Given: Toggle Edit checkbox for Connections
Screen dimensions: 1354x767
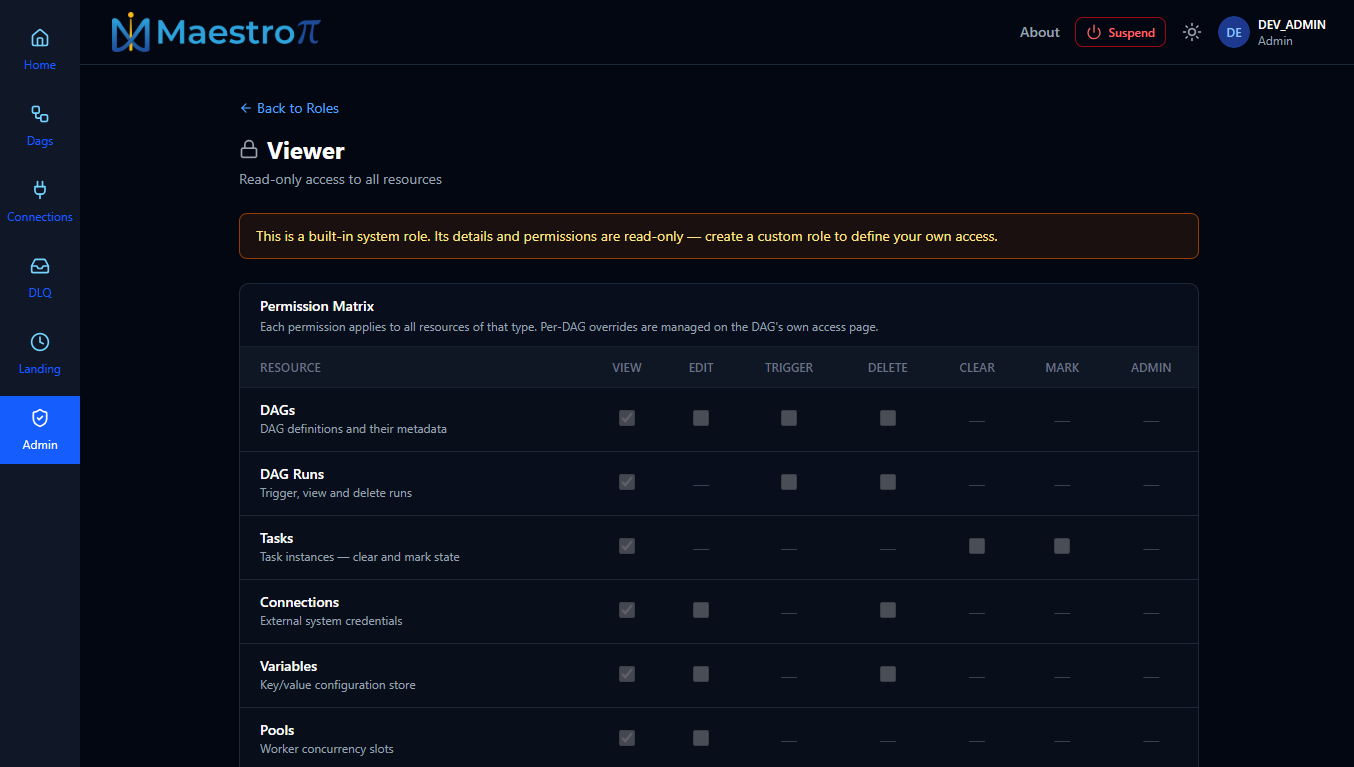Looking at the screenshot, I should (x=701, y=610).
